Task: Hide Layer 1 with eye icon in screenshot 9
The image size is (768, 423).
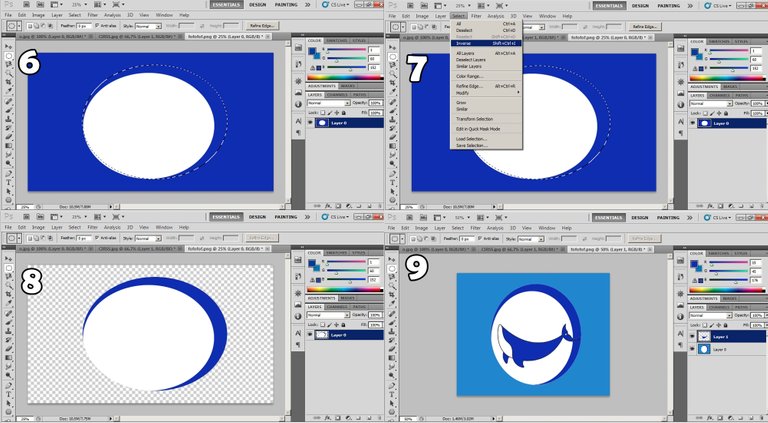Action: click(x=693, y=336)
